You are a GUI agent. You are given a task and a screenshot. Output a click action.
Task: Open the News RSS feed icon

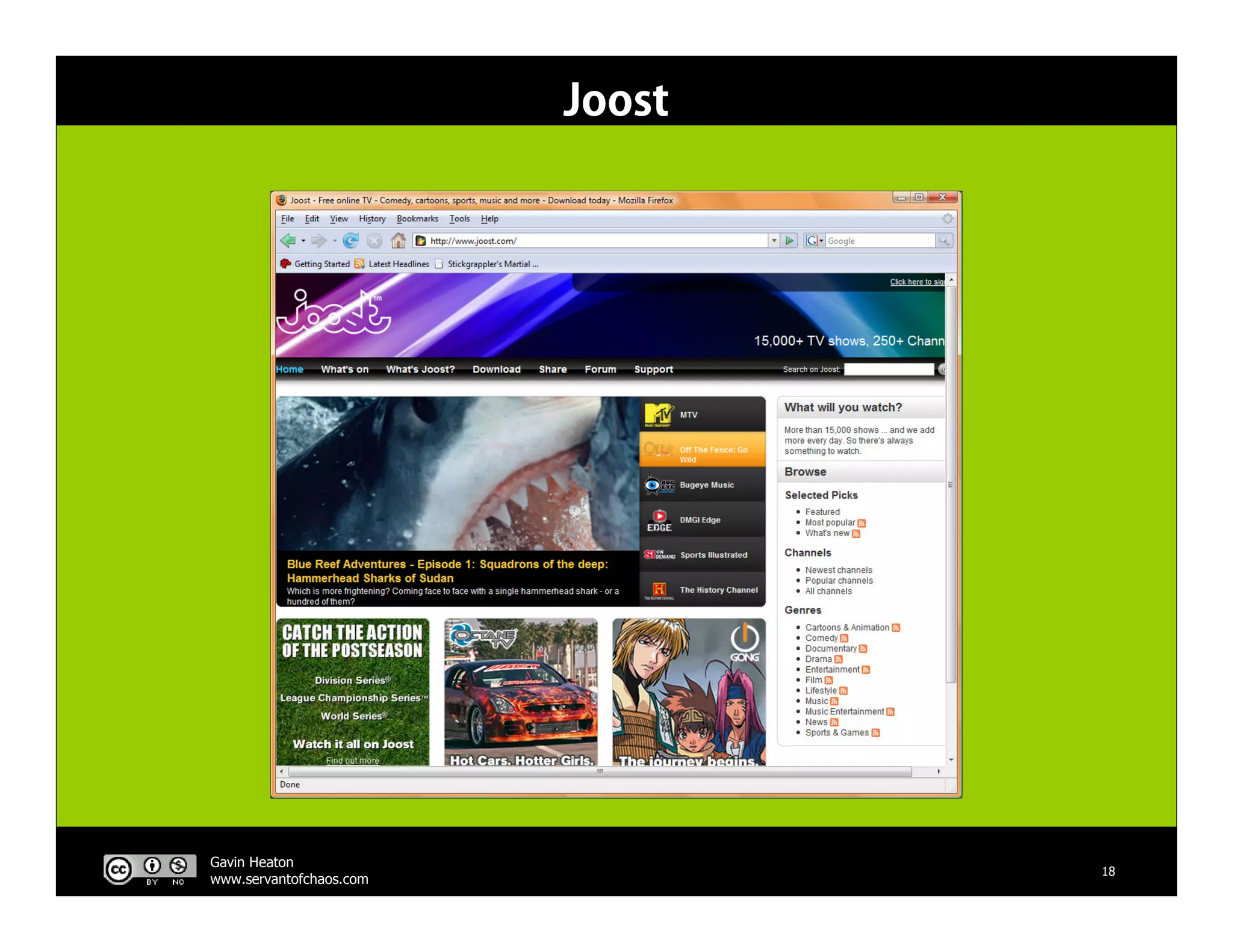(834, 722)
